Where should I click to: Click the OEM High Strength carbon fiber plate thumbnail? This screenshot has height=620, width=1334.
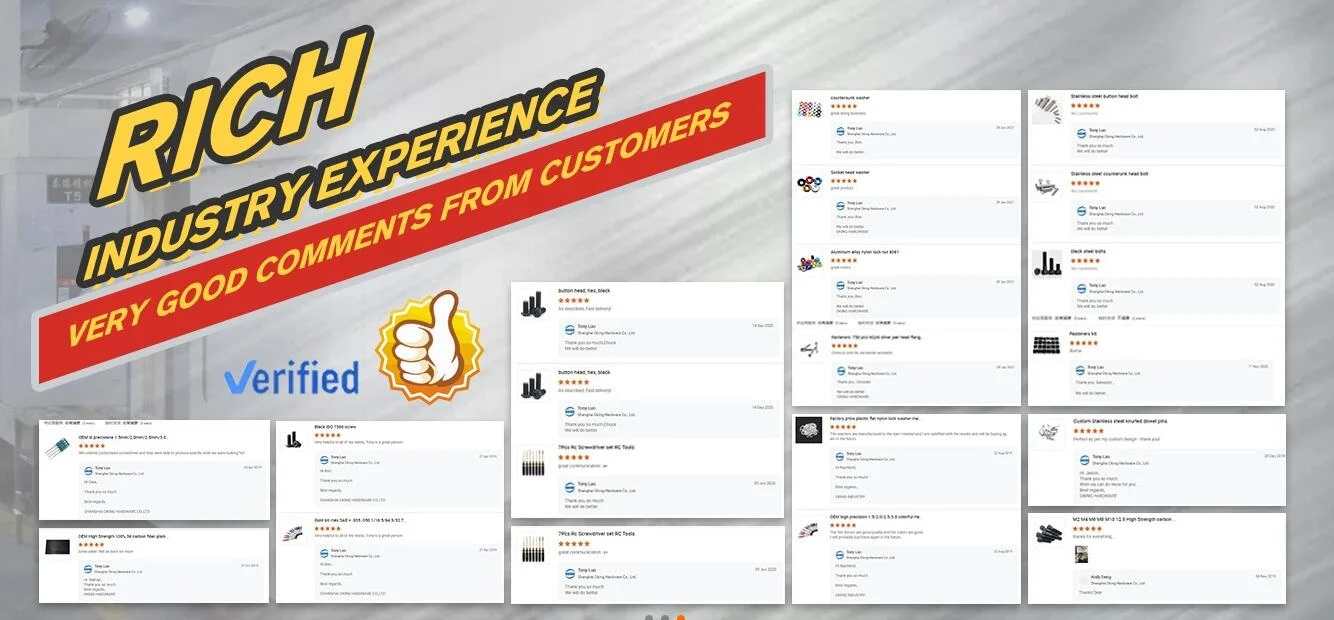point(57,546)
